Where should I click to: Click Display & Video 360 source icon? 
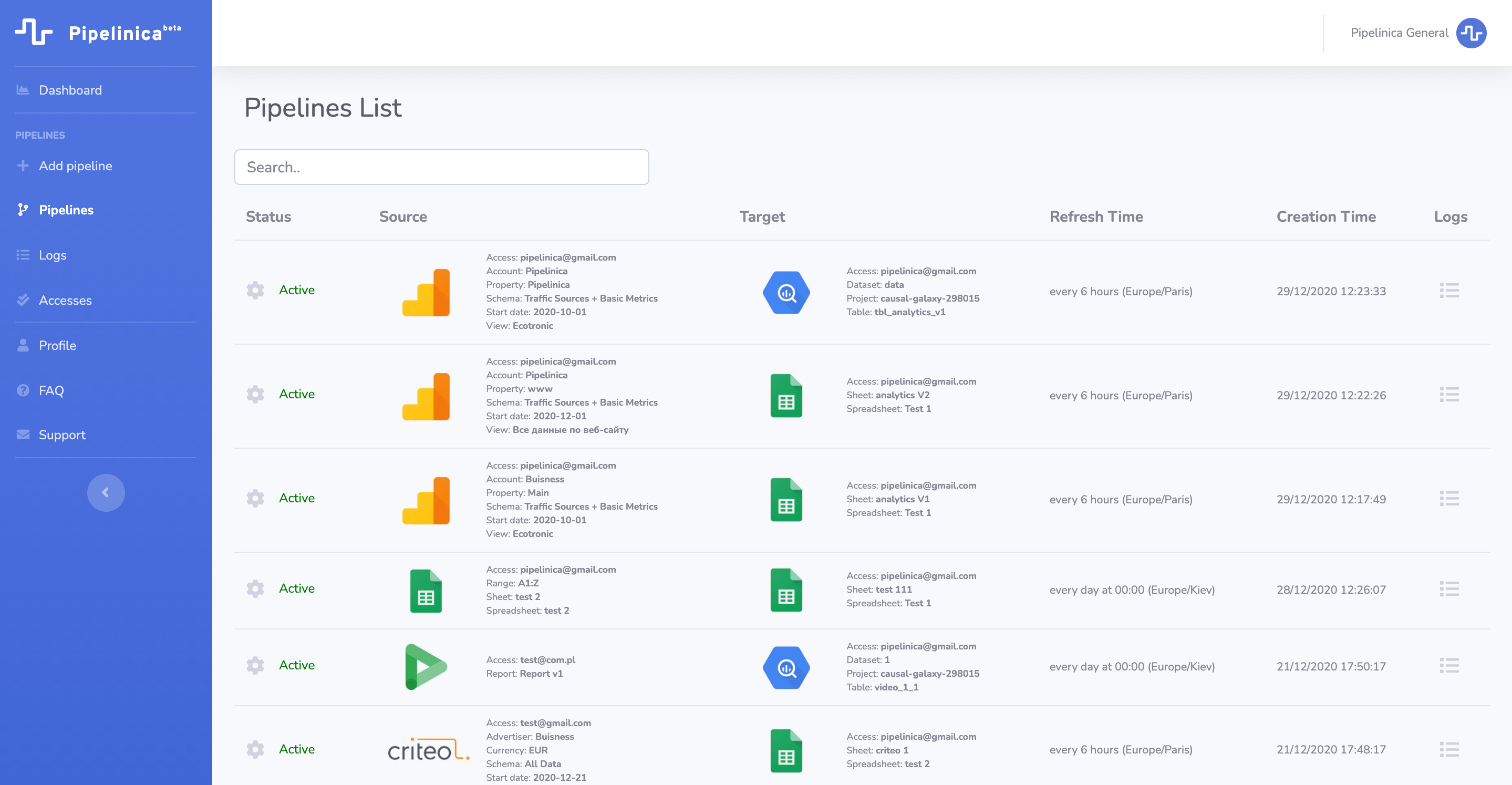426,666
